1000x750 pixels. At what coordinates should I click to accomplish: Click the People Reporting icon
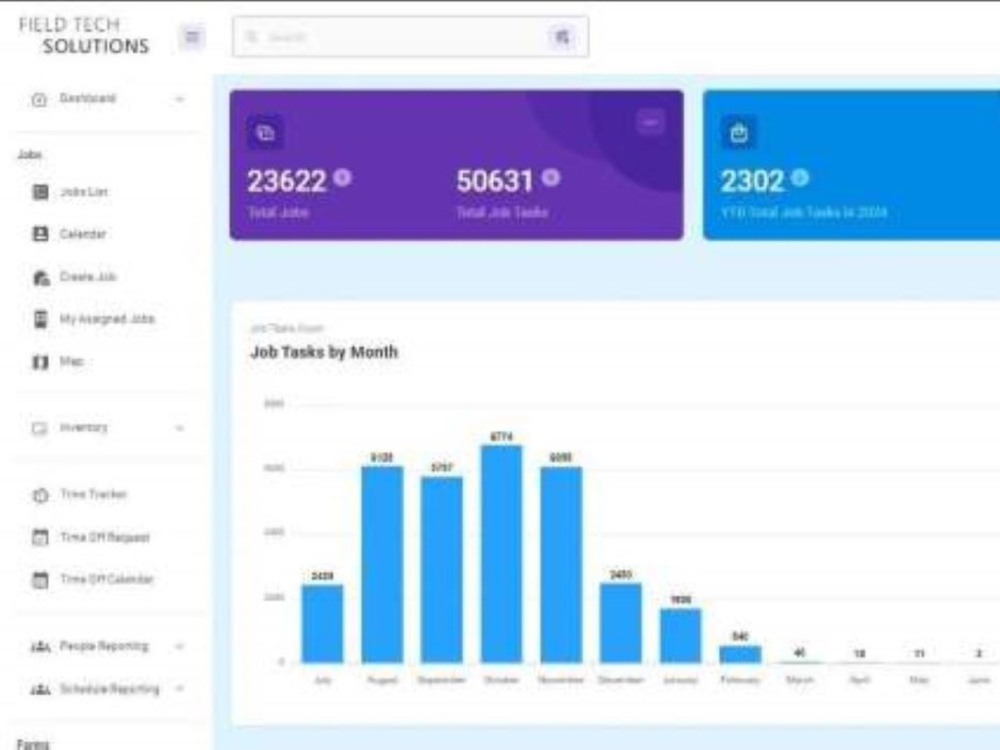[x=40, y=647]
